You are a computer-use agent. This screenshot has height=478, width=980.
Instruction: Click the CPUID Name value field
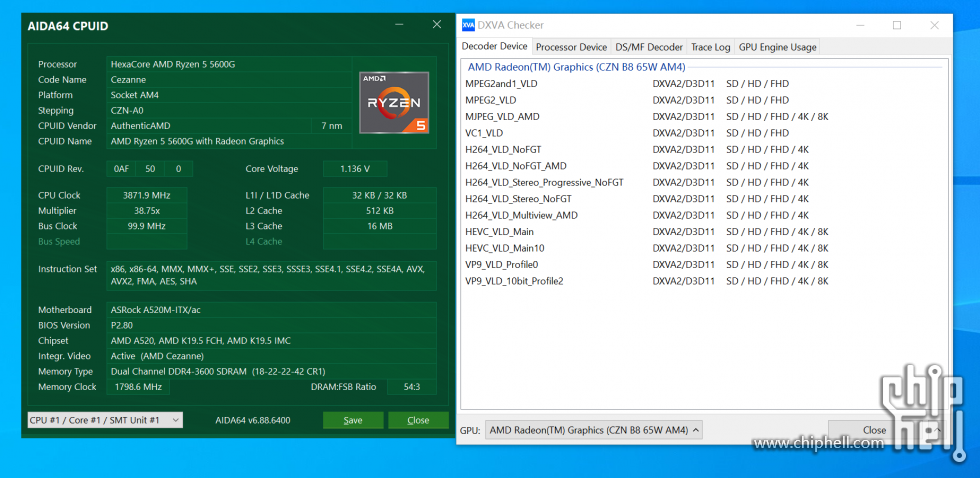(x=229, y=141)
